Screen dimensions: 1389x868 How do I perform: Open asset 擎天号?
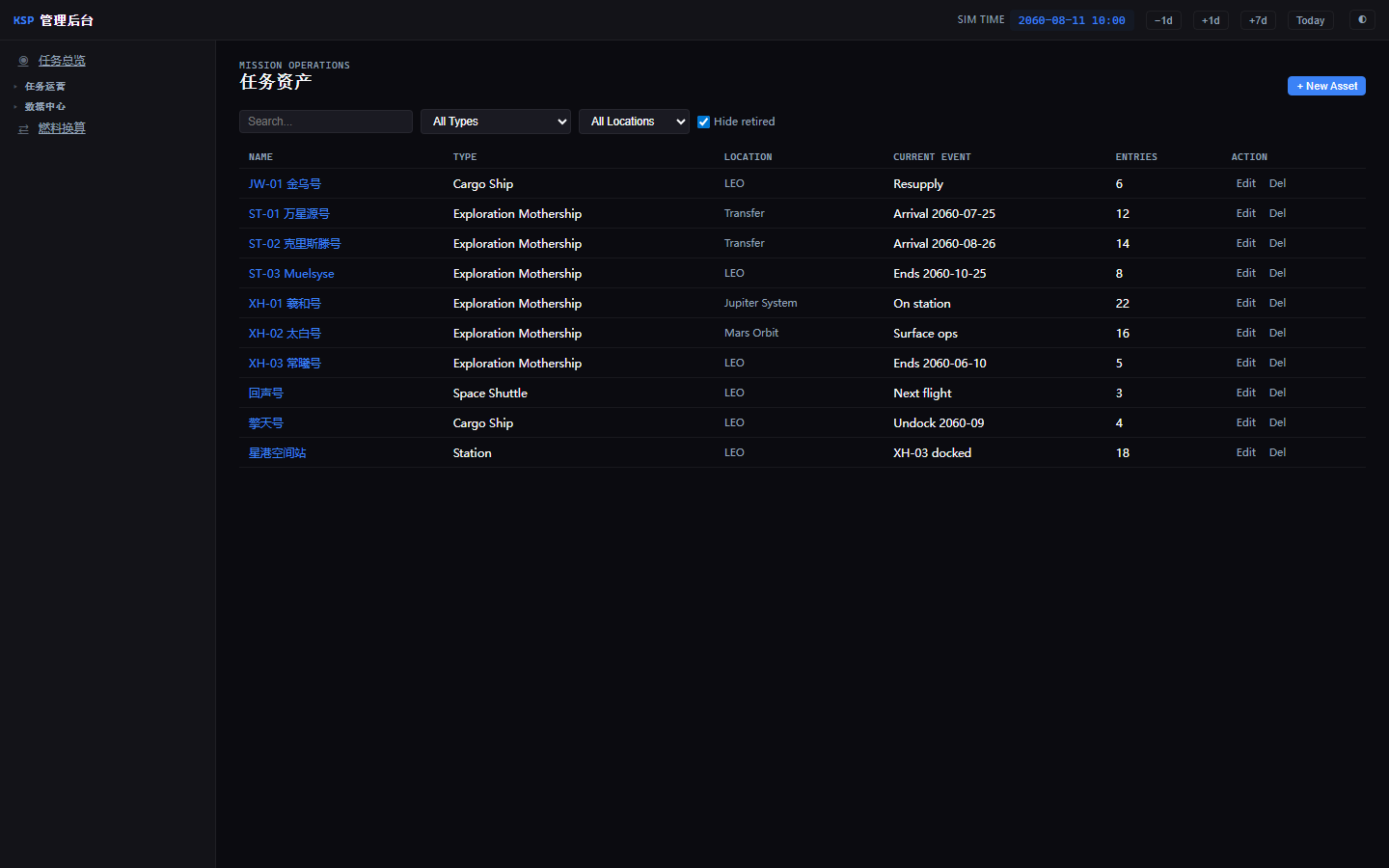click(x=266, y=423)
